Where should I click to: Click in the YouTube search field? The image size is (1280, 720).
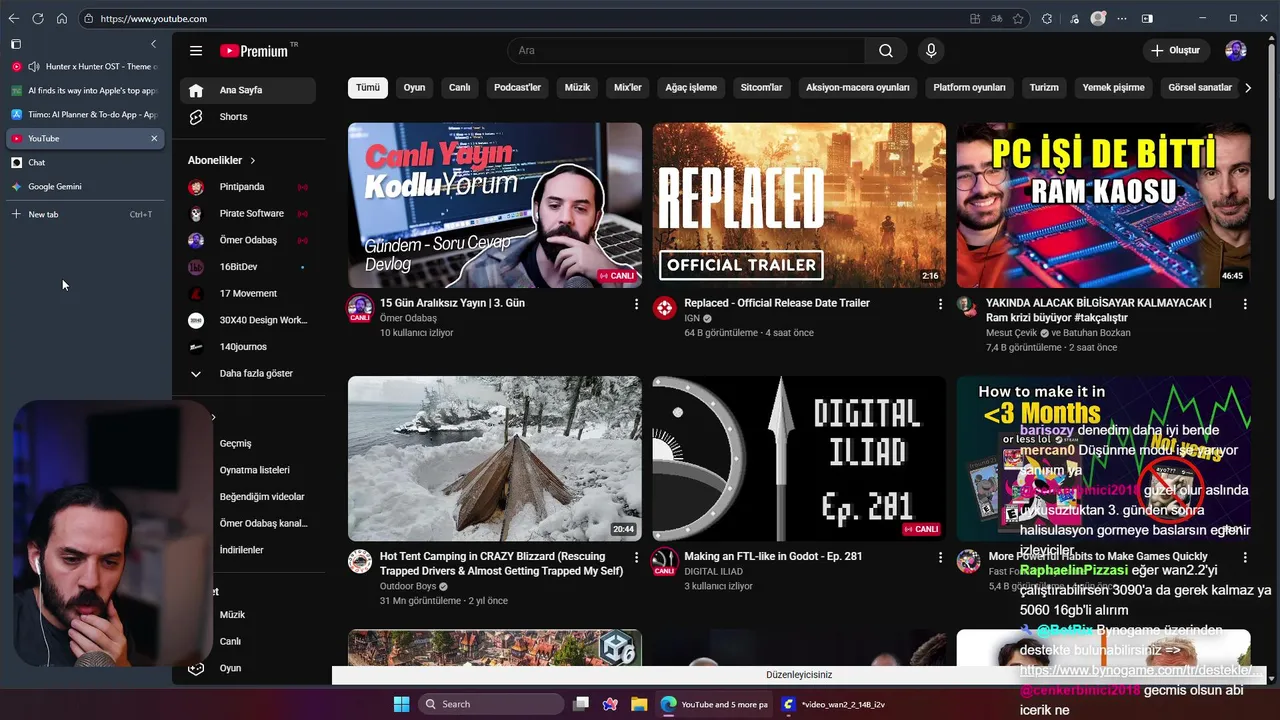(686, 51)
